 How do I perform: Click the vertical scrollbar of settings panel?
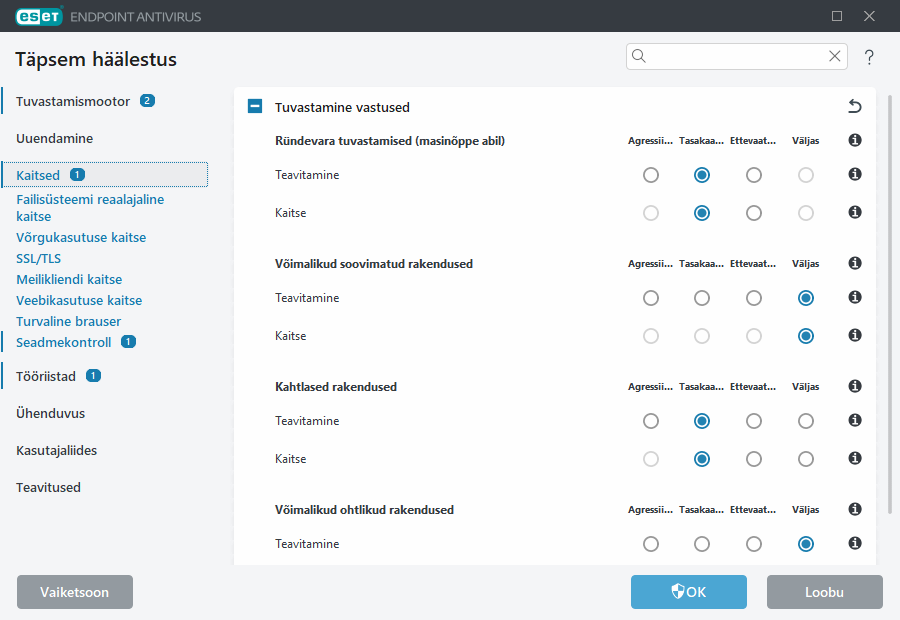tap(889, 300)
